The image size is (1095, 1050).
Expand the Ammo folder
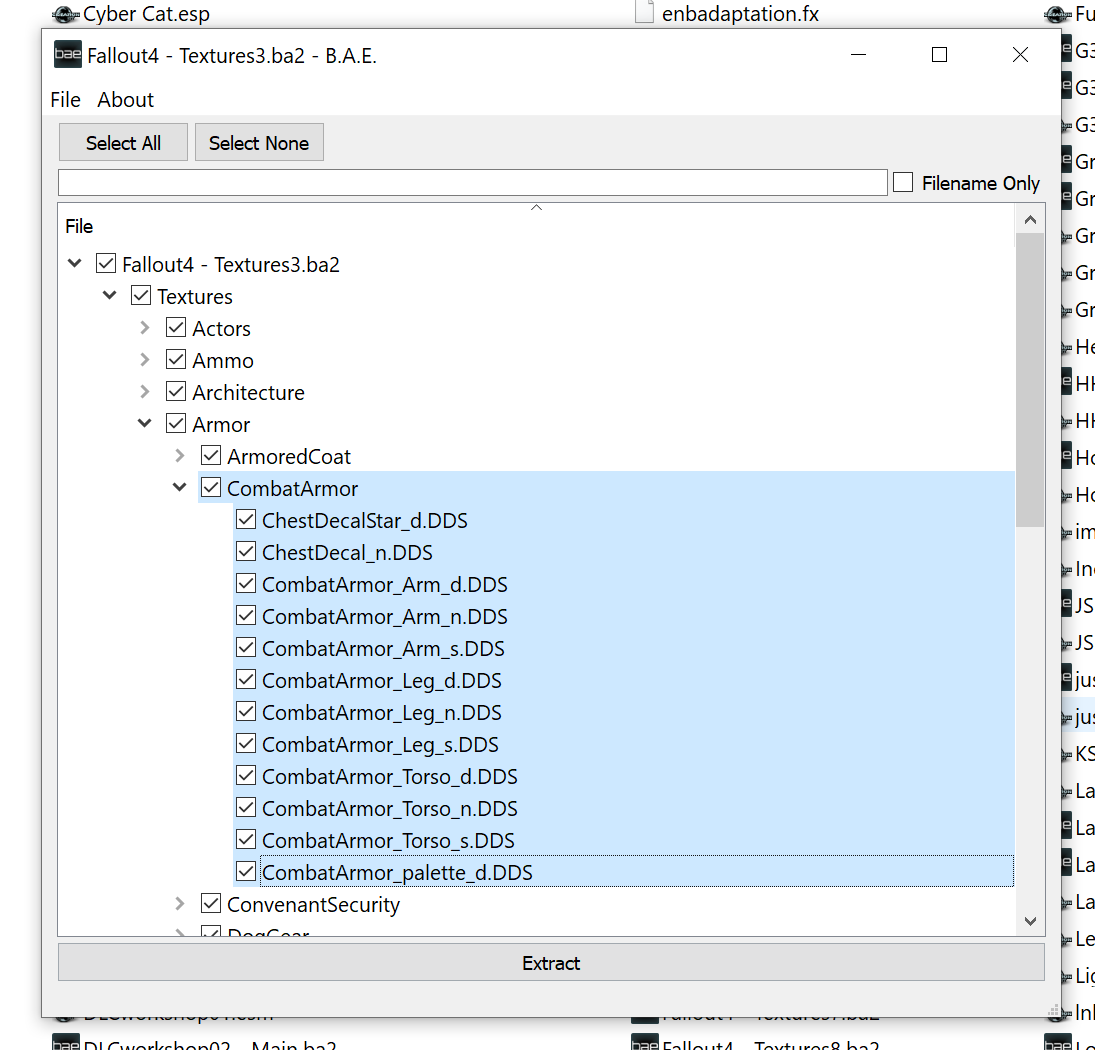click(145, 360)
